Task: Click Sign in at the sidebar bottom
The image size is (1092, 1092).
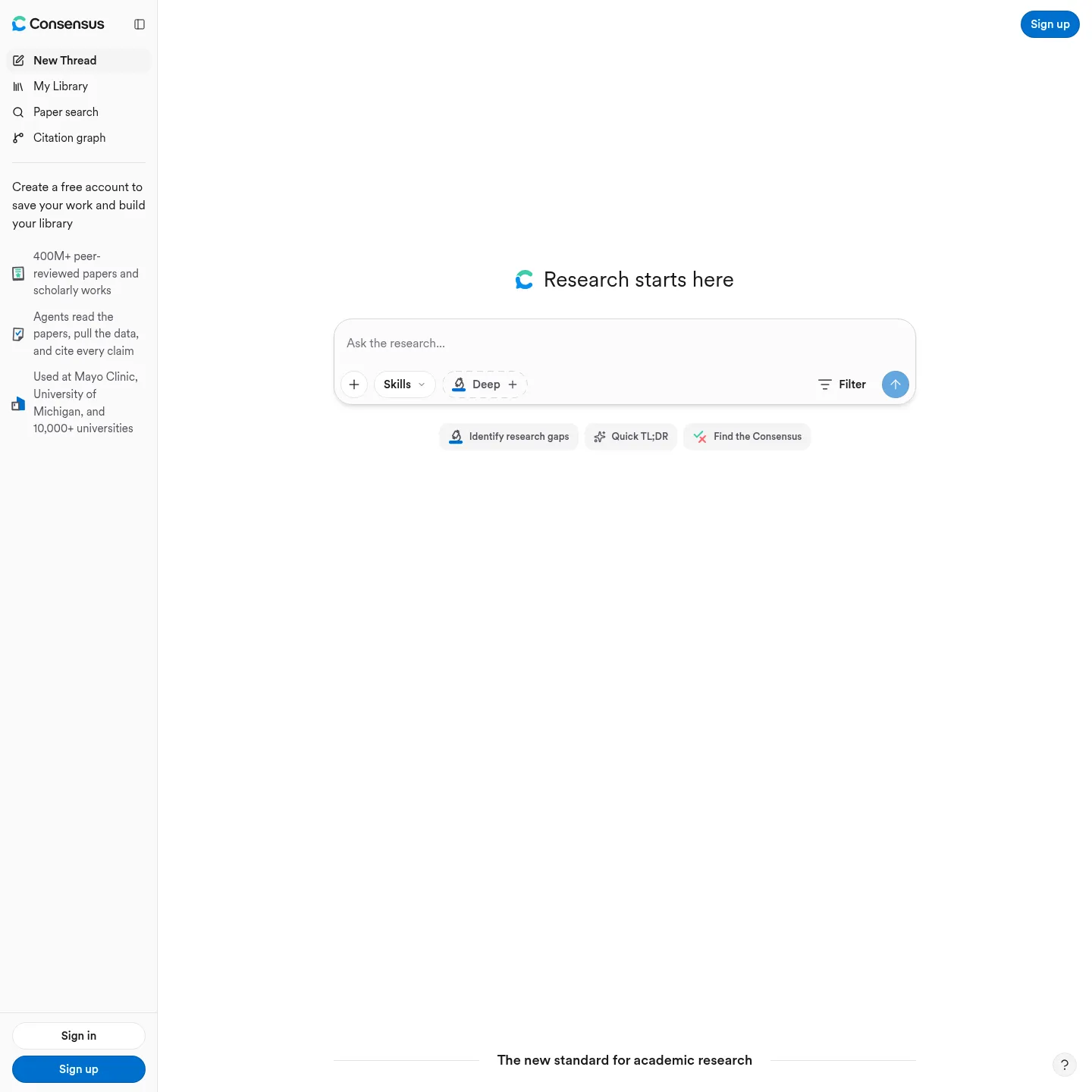Action: point(79,1036)
